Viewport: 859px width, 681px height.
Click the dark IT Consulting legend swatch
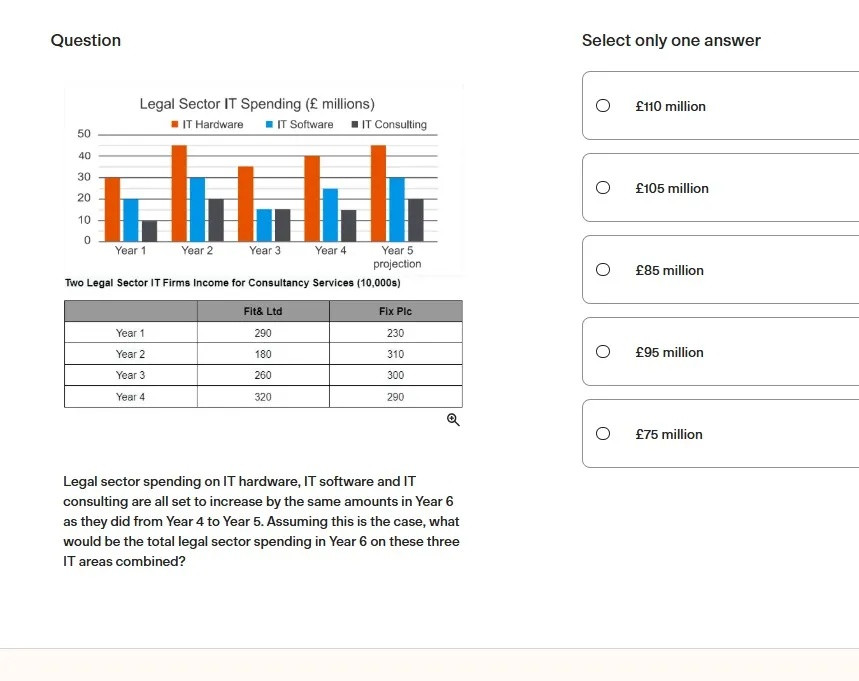point(354,124)
